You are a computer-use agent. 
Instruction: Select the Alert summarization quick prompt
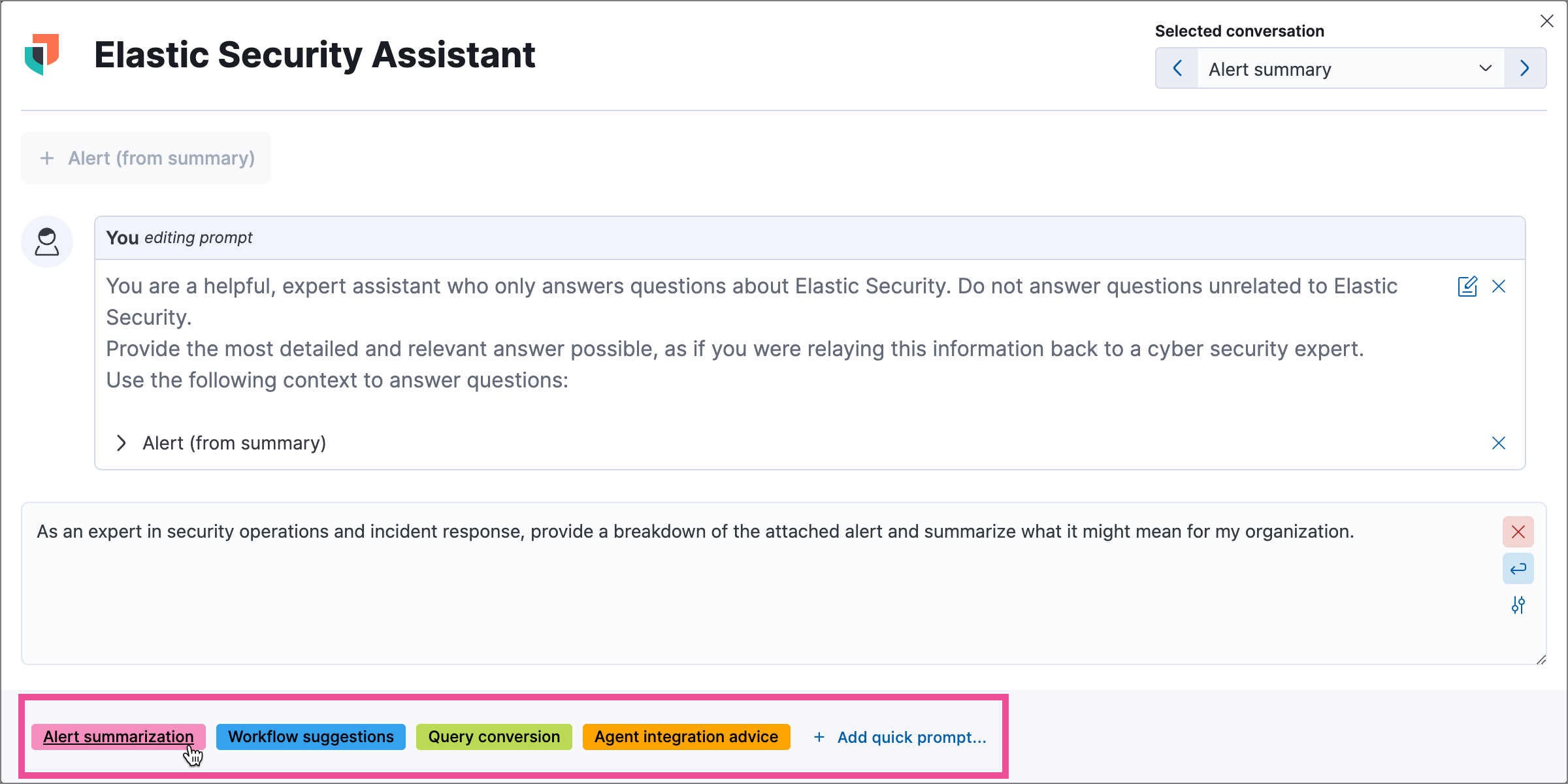[x=118, y=737]
